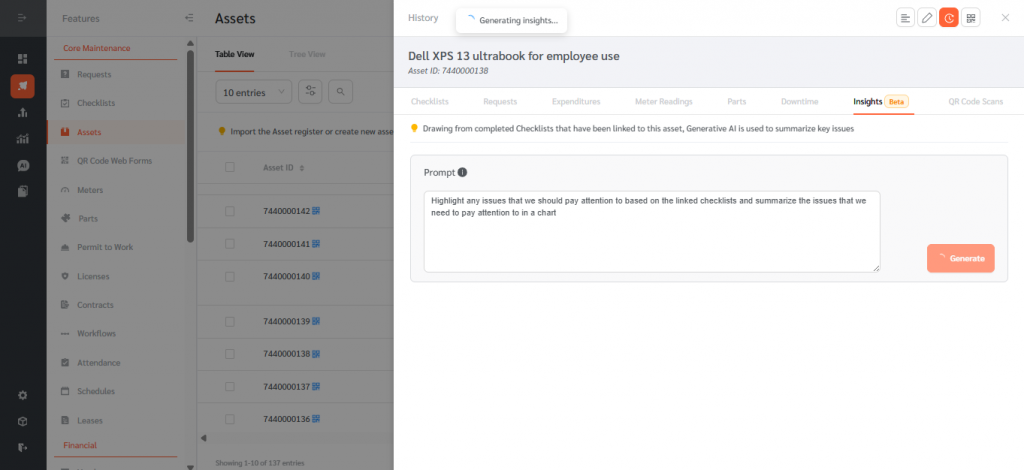Collapse the Features sidebar panel
Viewport: 1024px width, 470px height.
[189, 18]
